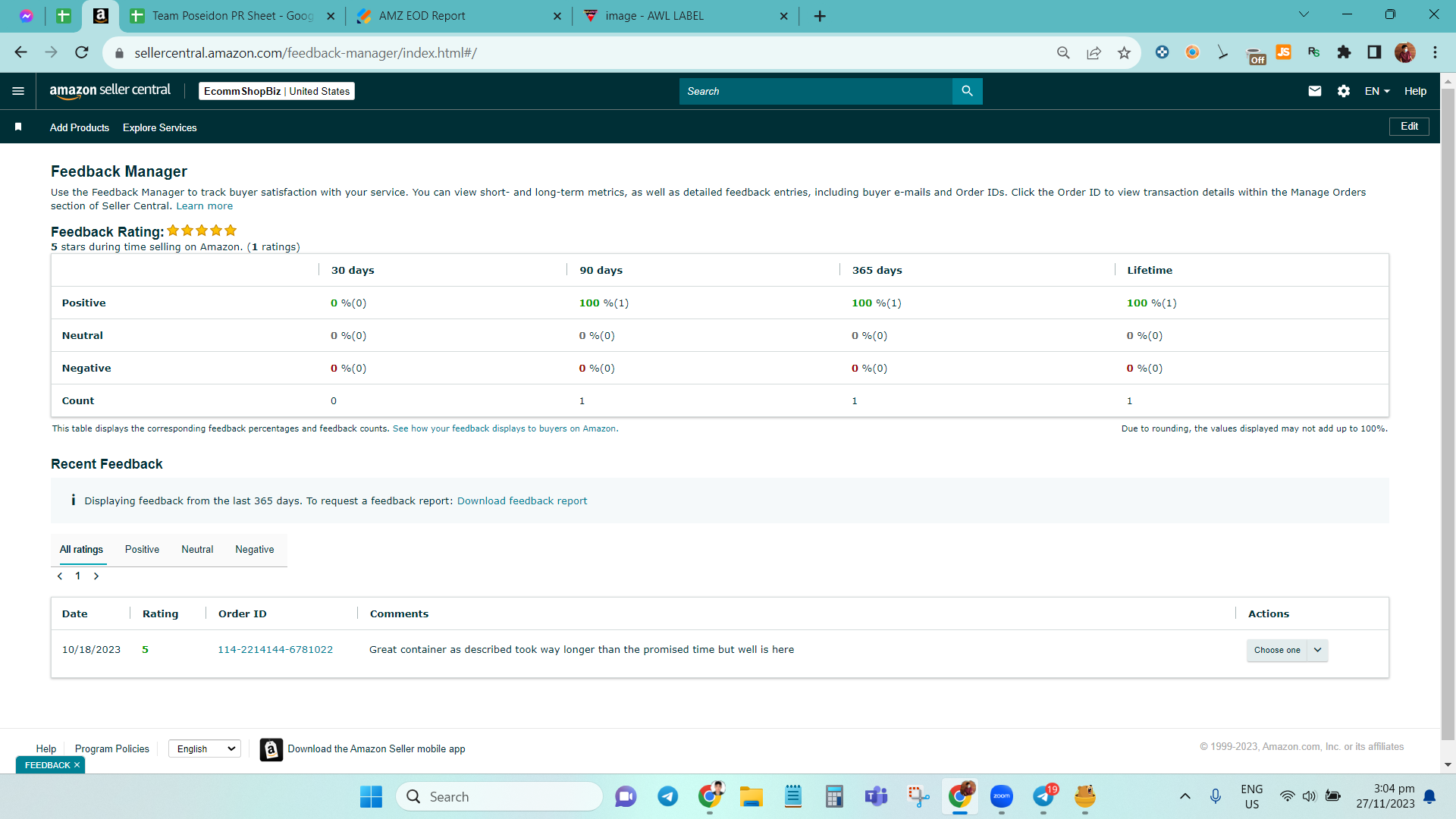Click Program Policies in footer
Viewport: 1456px width, 819px height.
(x=112, y=748)
